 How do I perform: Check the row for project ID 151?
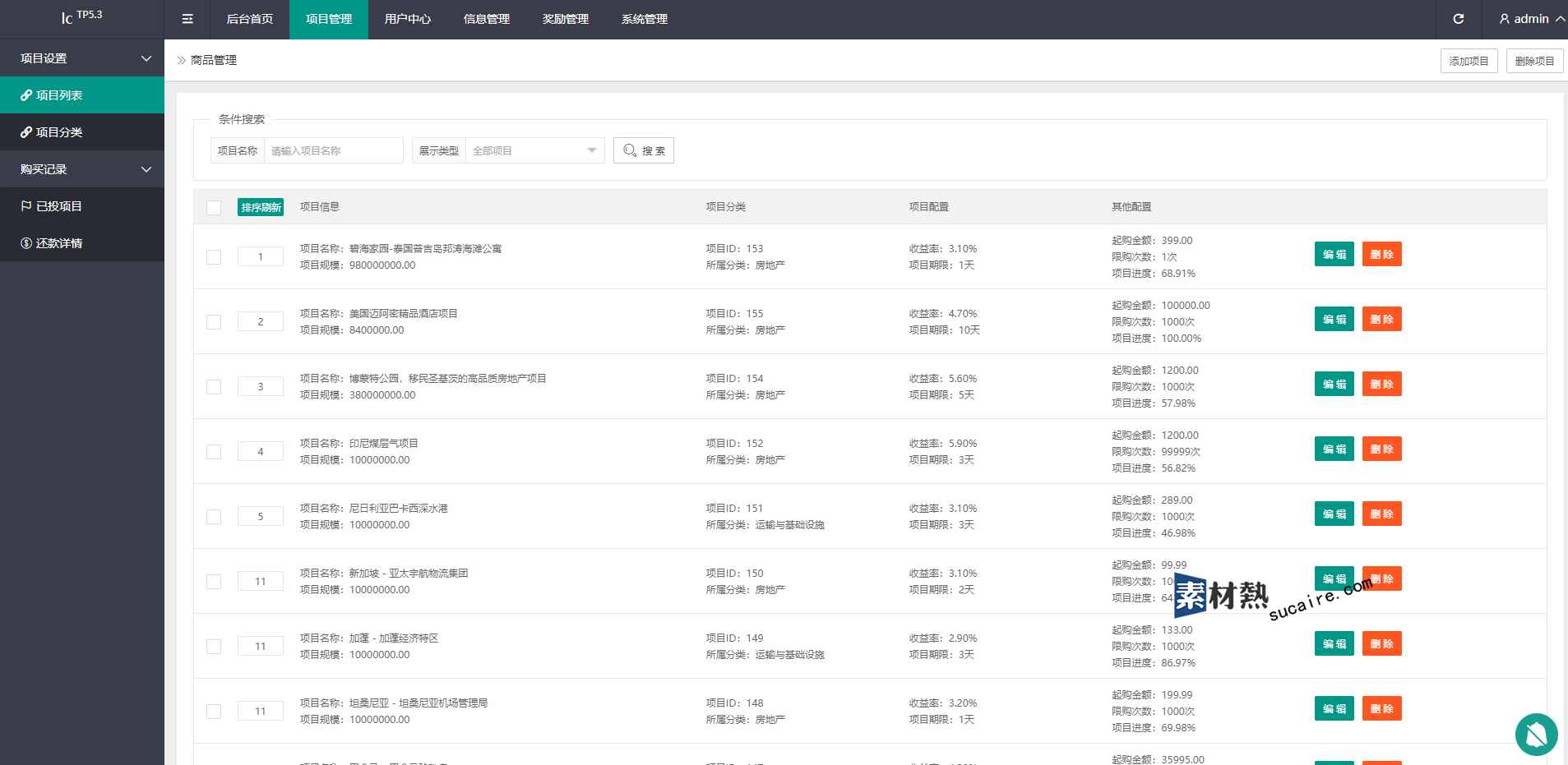coord(214,517)
